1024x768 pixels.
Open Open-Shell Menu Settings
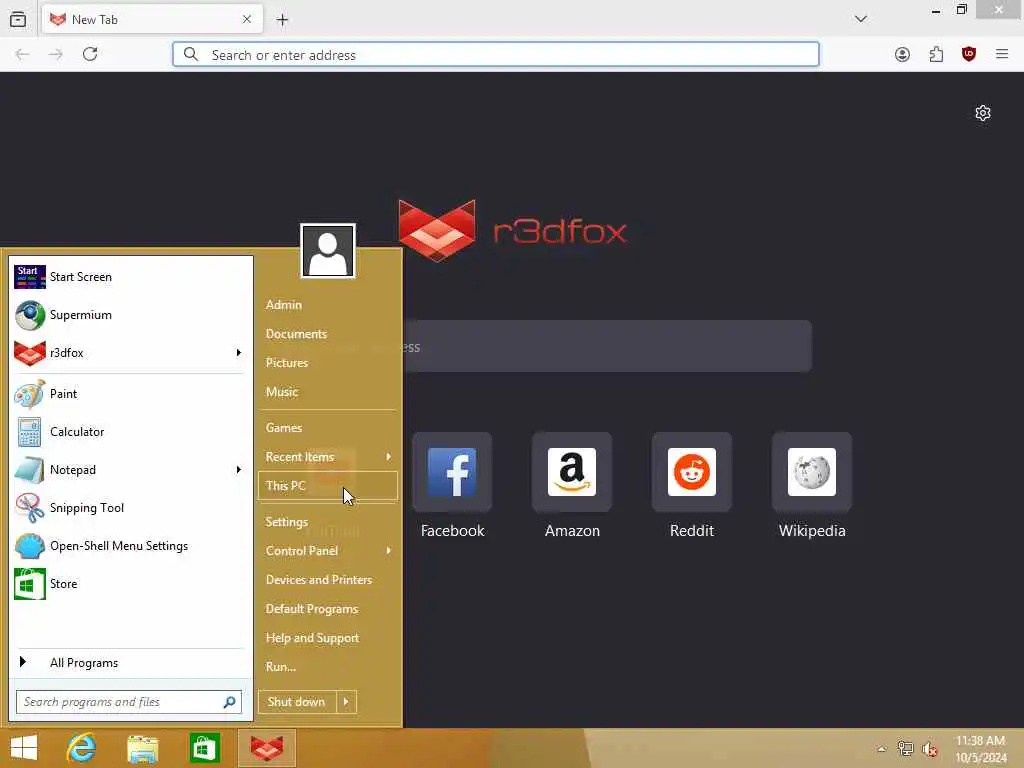[x=130, y=546]
